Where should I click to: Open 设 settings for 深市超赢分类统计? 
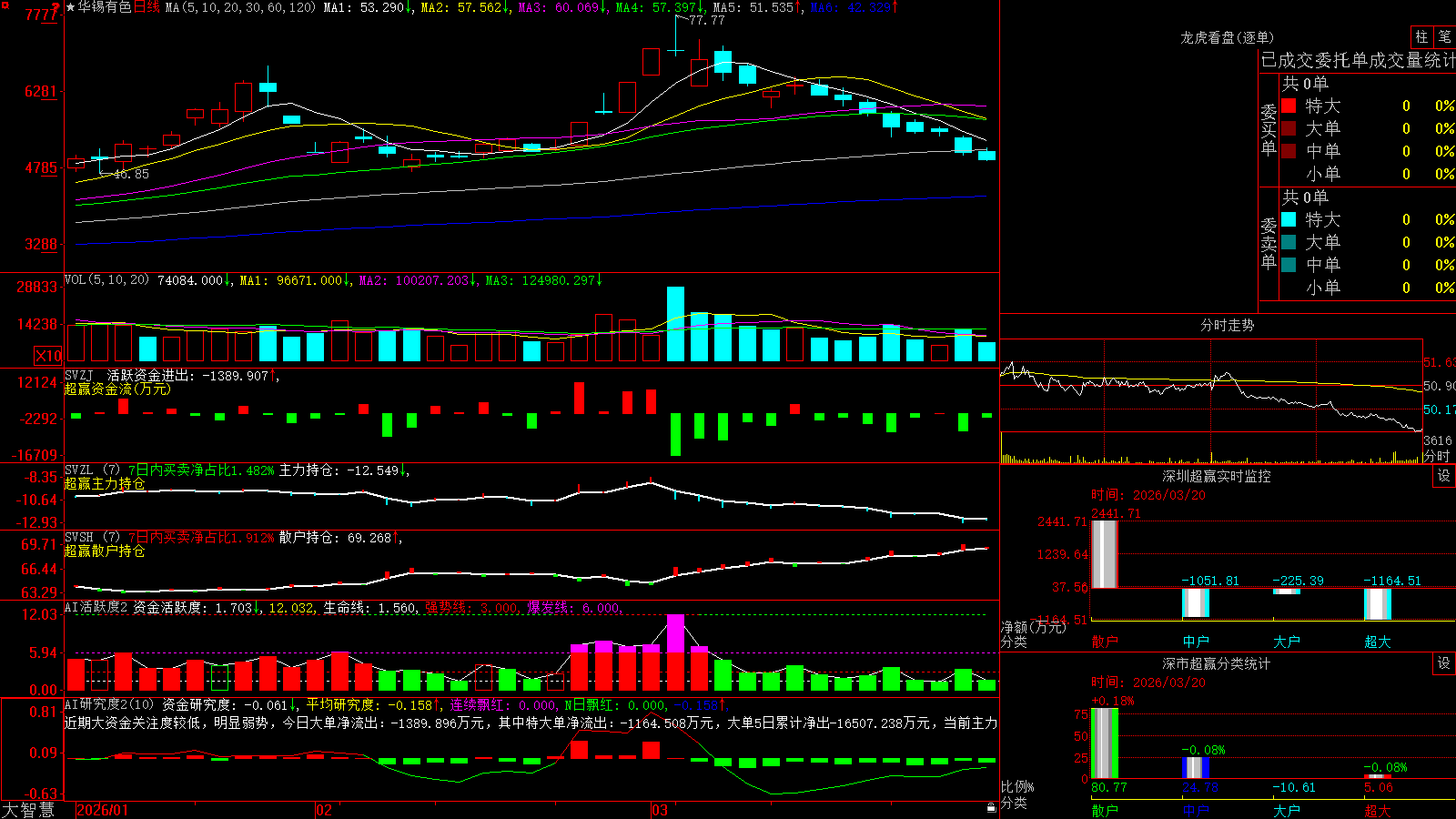(1444, 663)
